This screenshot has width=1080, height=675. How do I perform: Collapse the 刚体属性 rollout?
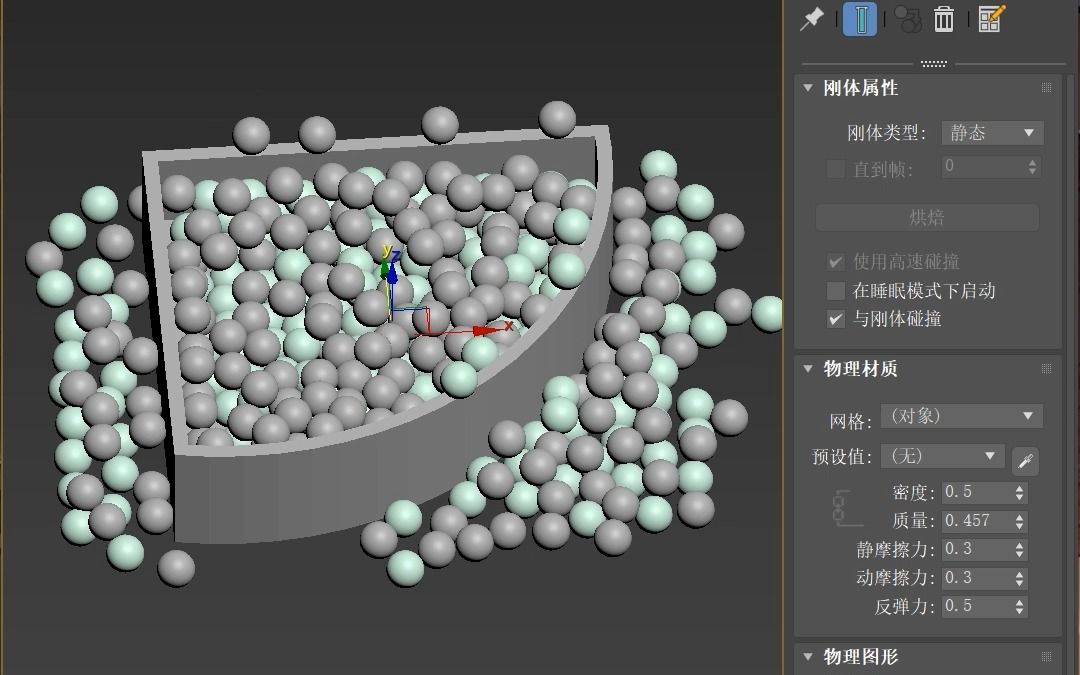point(806,87)
